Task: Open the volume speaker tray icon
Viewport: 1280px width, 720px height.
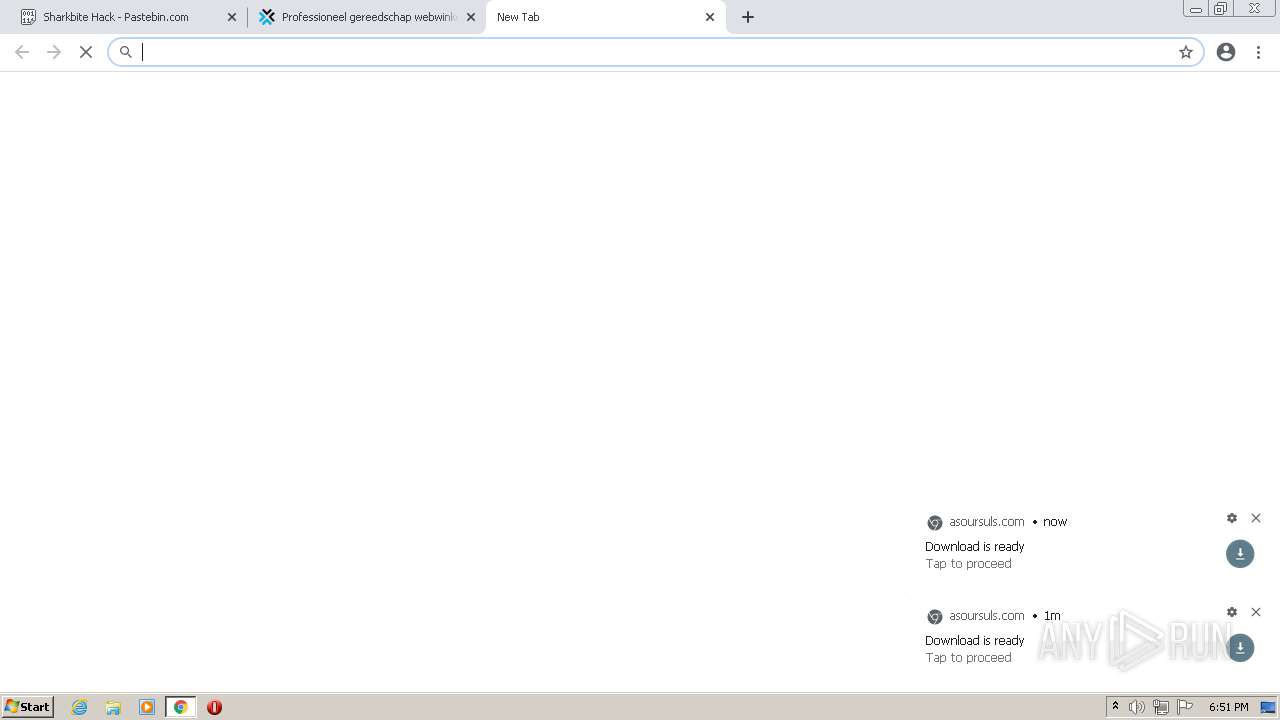Action: (x=1137, y=707)
